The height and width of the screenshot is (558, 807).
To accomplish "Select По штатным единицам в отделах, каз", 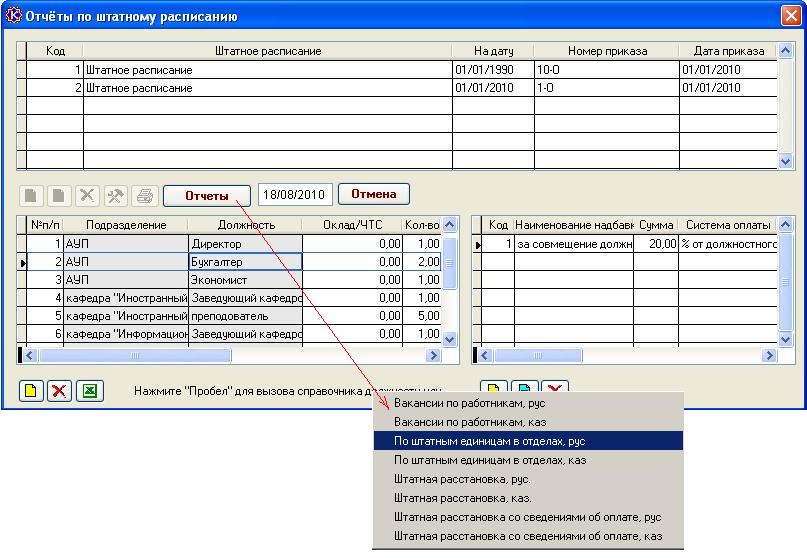I will (528, 460).
